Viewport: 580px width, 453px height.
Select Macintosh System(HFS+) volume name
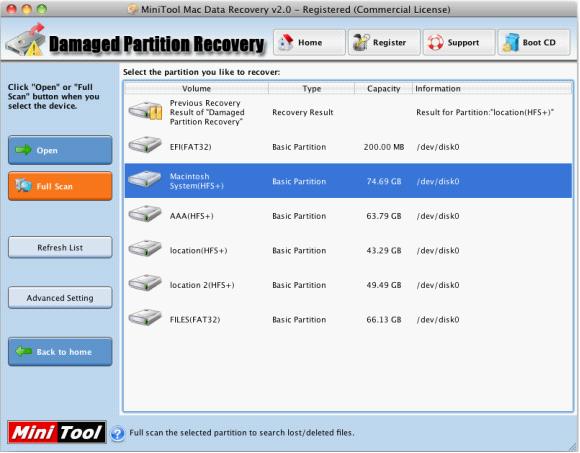(x=197, y=181)
